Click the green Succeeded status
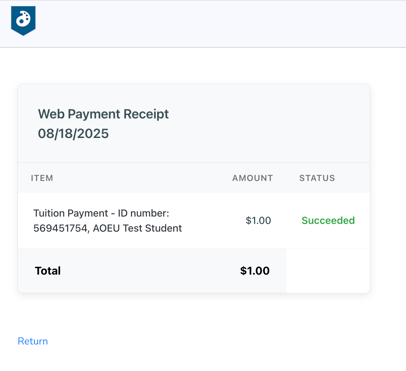Screen dimensions: 406x371 328,220
